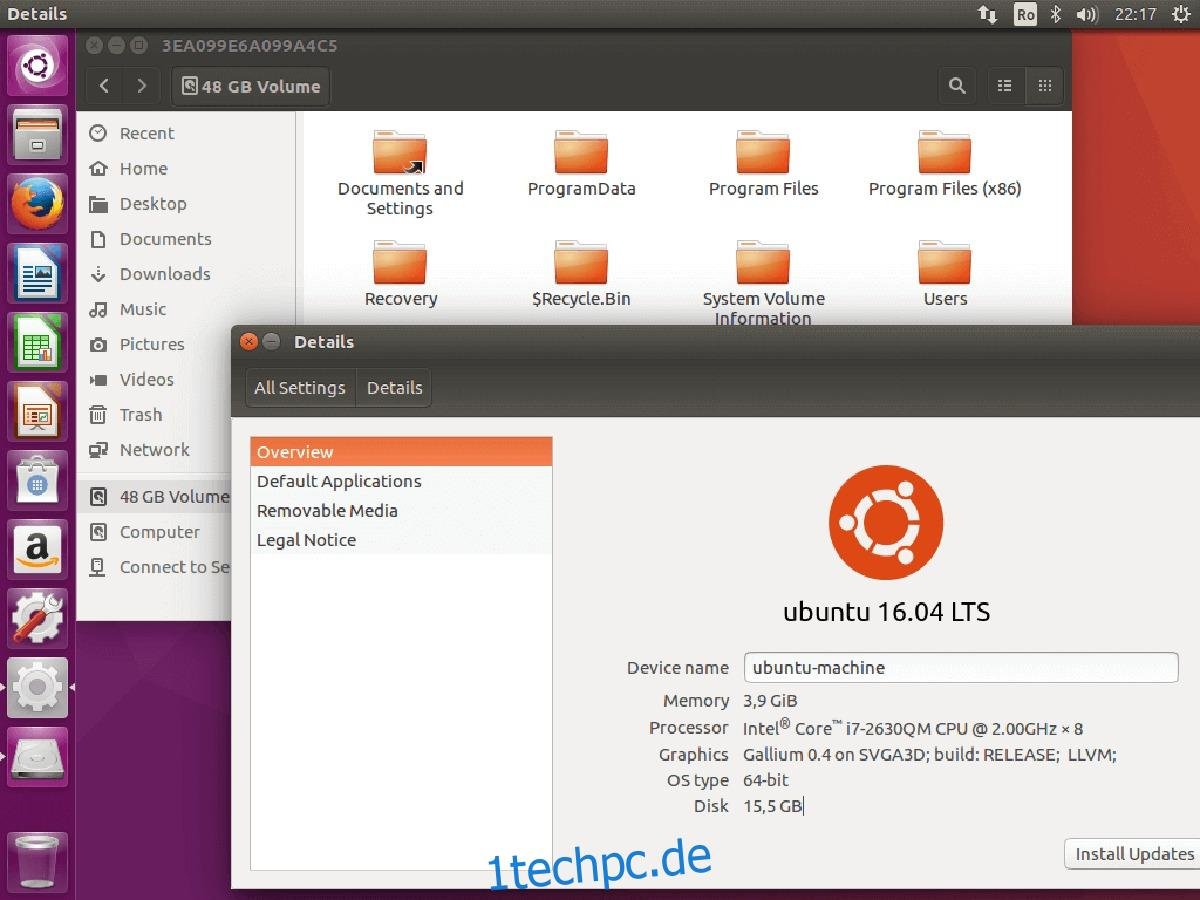Open the sound indicator menu
Screen dimensions: 1200x900
(1086, 14)
